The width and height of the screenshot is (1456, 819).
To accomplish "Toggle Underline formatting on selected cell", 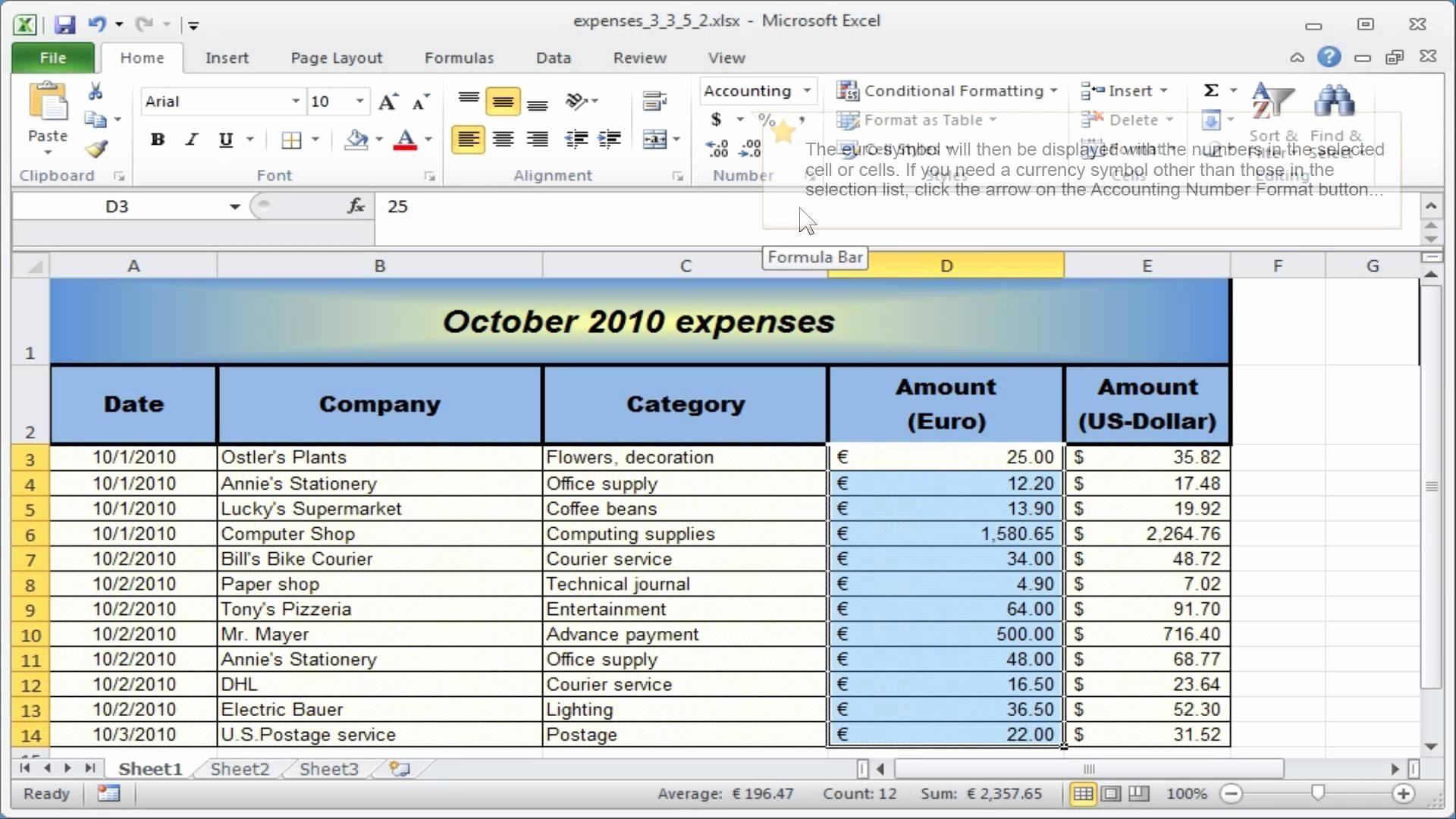I will click(x=225, y=139).
